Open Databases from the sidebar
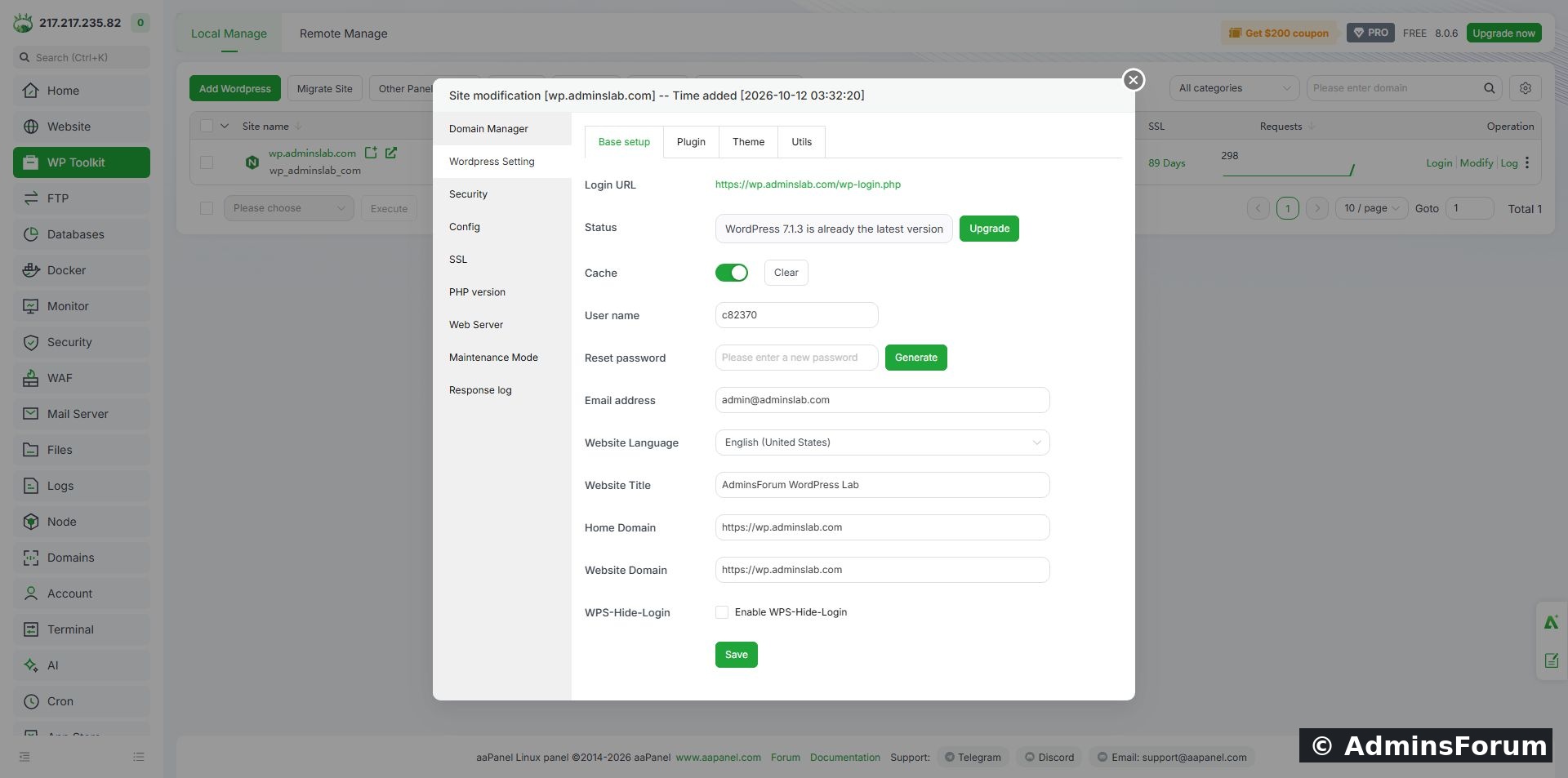The height and width of the screenshot is (778, 1568). pos(82,234)
